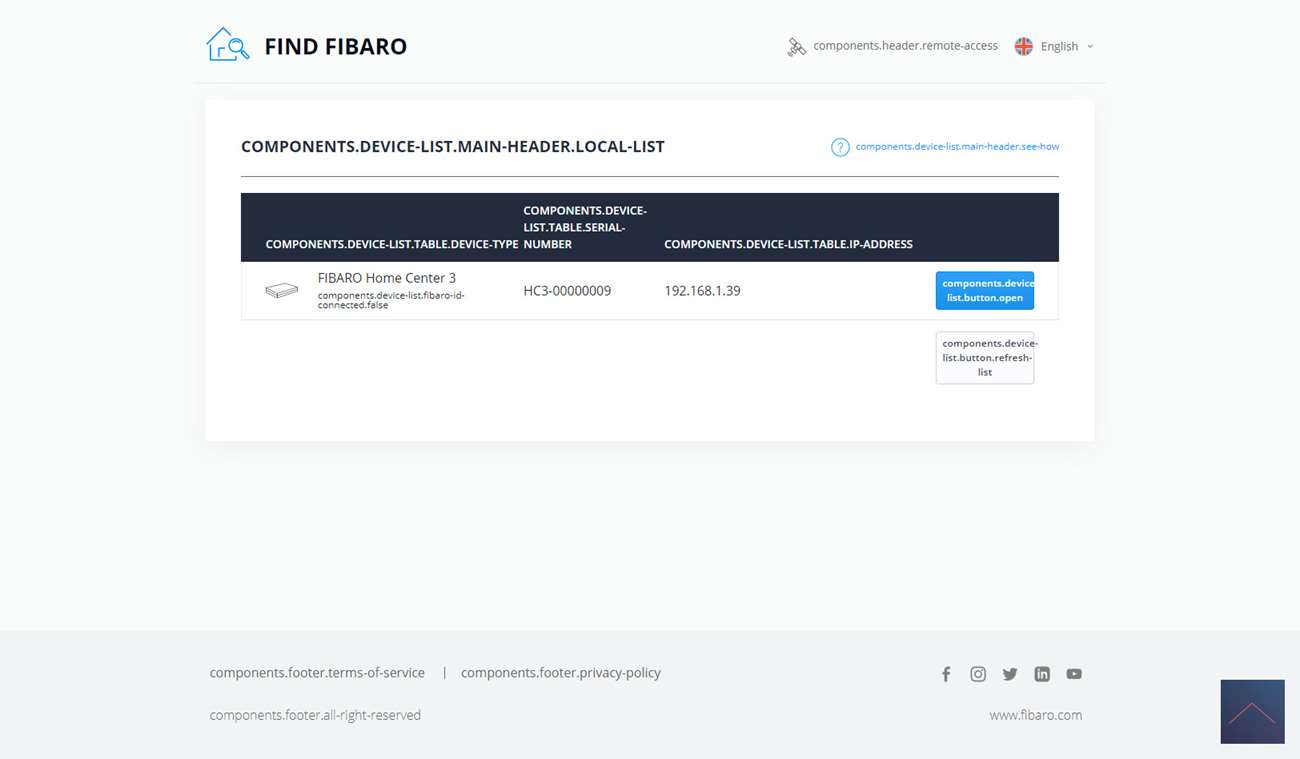
Task: Visit the www.fibaro.com link
Action: [1035, 715]
